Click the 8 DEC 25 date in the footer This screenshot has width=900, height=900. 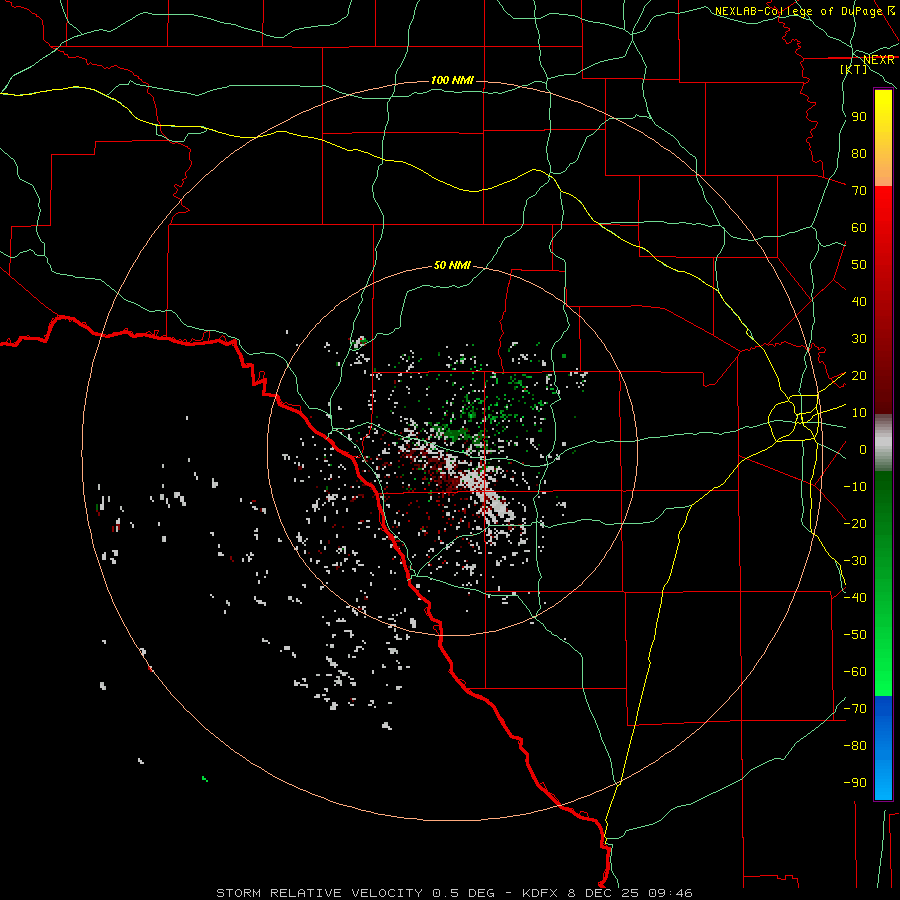(x=604, y=893)
